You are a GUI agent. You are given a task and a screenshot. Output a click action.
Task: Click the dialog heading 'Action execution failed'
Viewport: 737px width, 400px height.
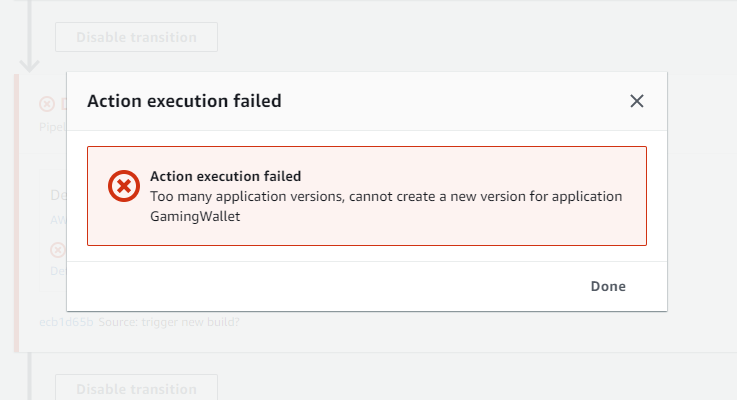pyautogui.click(x=184, y=101)
